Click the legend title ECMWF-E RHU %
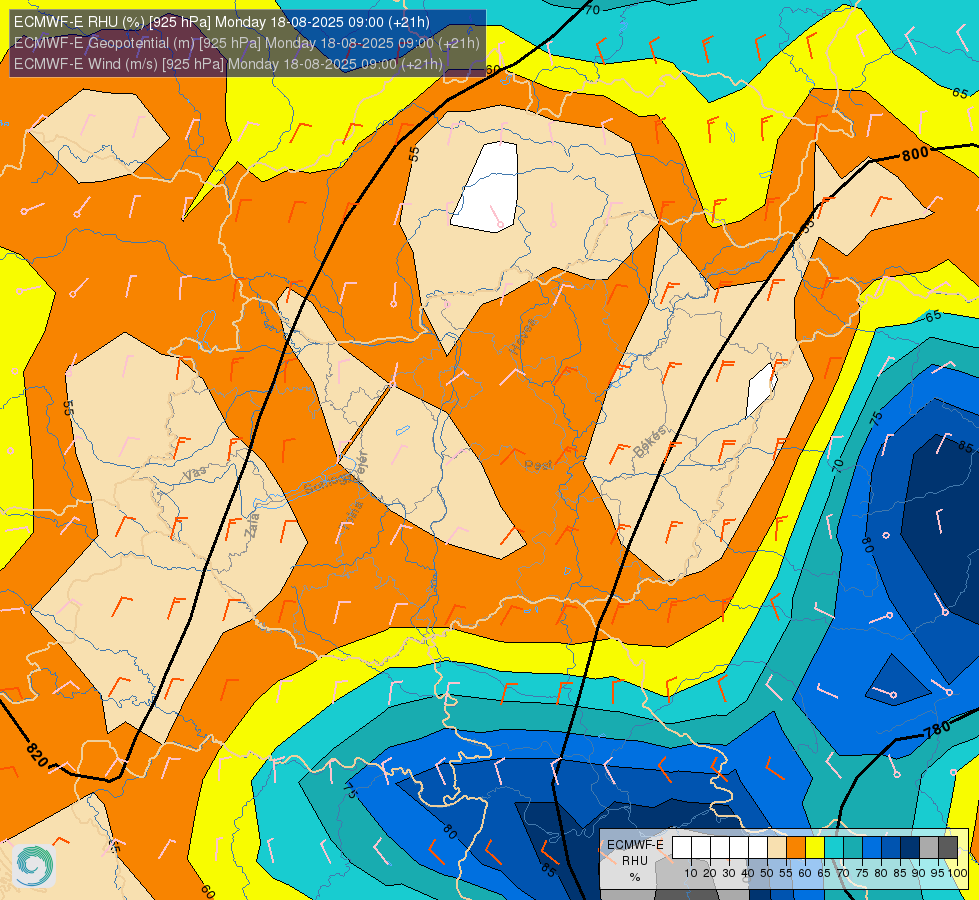The height and width of the screenshot is (900, 979). (635, 861)
